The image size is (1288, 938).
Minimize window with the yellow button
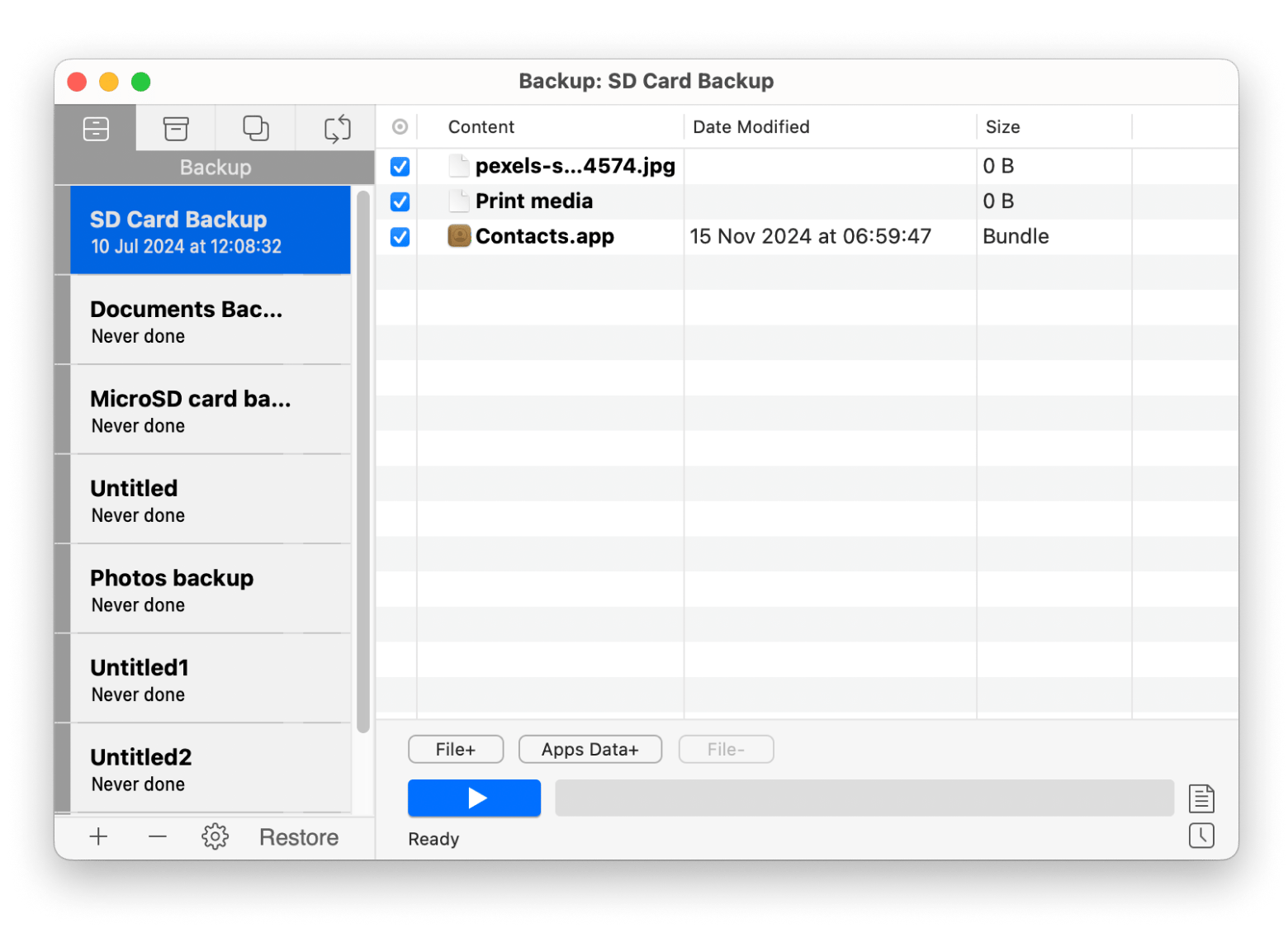coord(109,82)
